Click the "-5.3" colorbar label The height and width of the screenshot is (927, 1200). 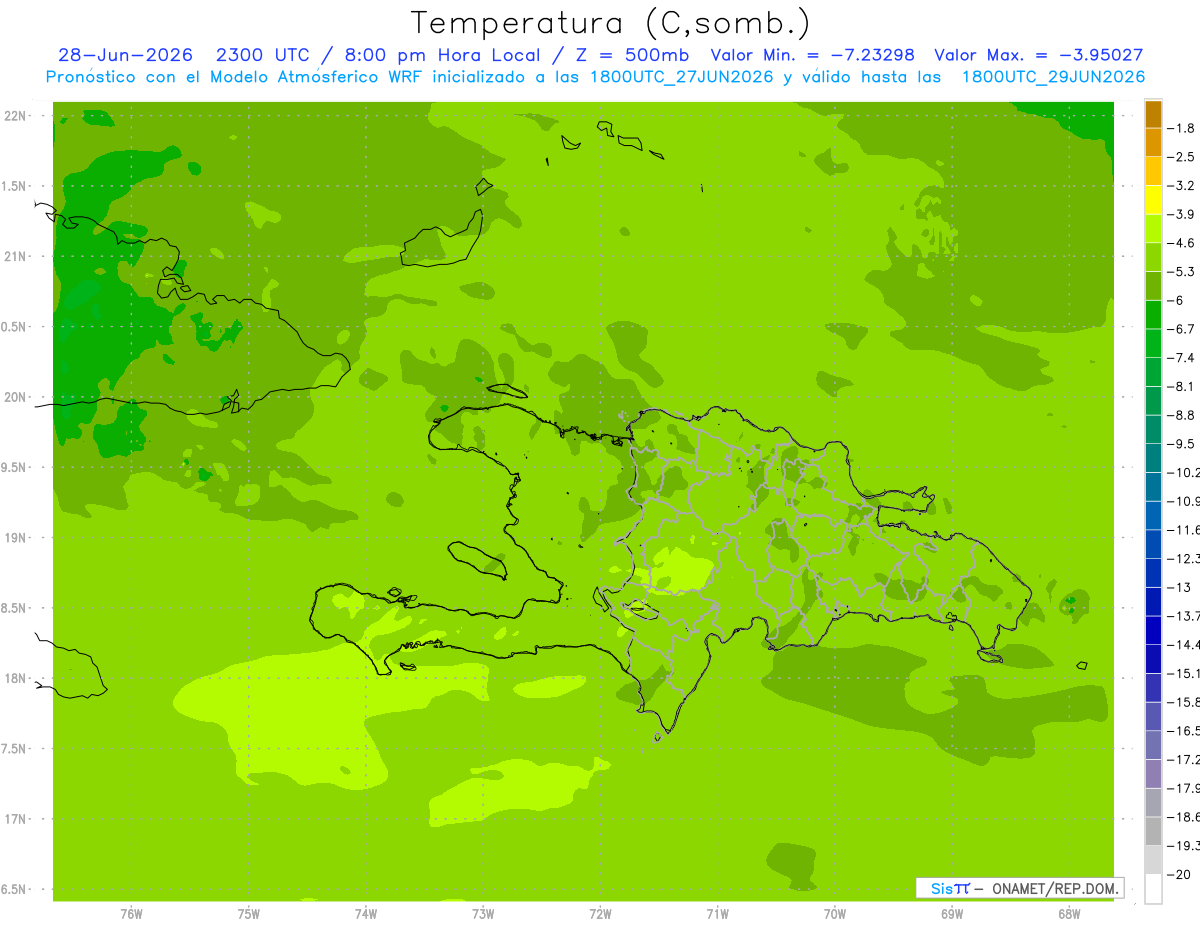click(x=1182, y=272)
